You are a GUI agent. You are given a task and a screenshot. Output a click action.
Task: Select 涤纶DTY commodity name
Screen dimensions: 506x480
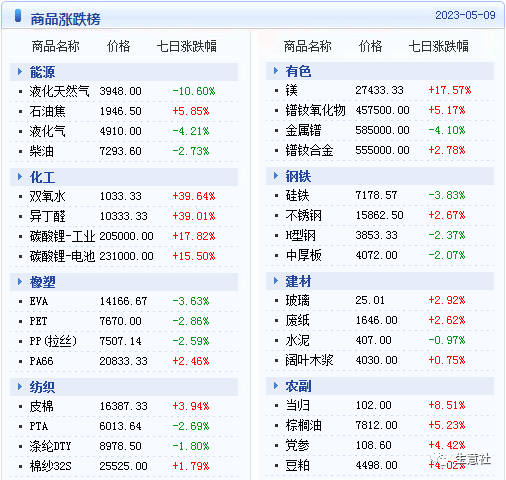pyautogui.click(x=50, y=446)
